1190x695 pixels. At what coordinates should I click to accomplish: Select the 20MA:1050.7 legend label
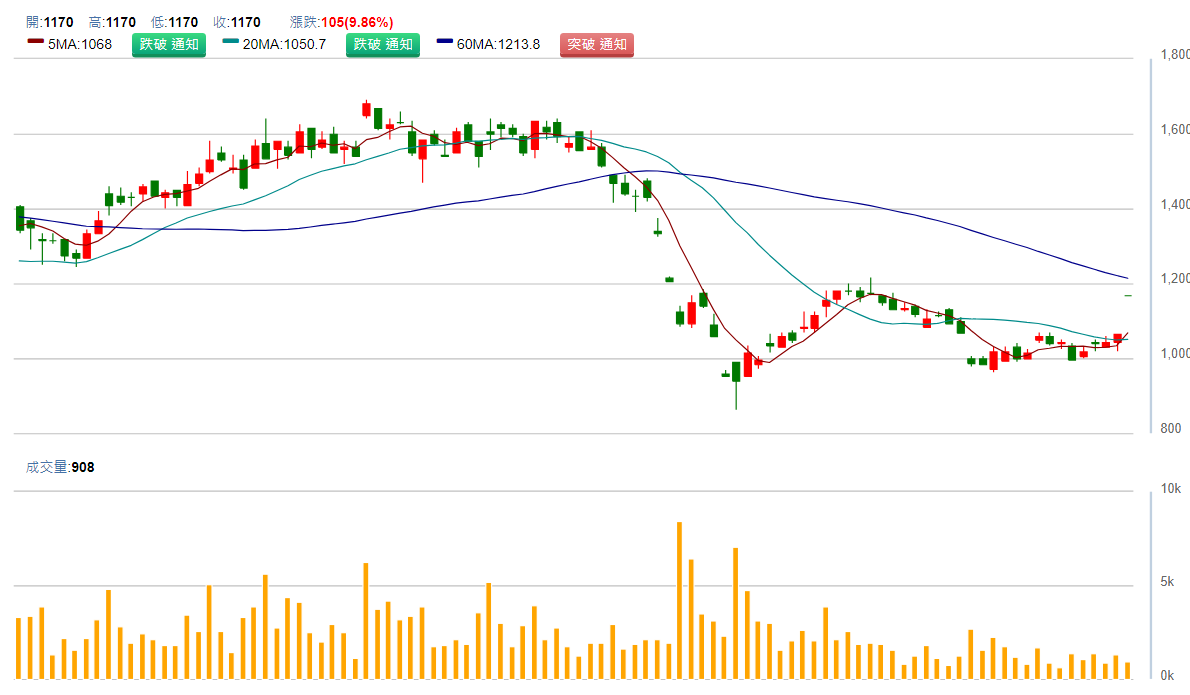284,44
